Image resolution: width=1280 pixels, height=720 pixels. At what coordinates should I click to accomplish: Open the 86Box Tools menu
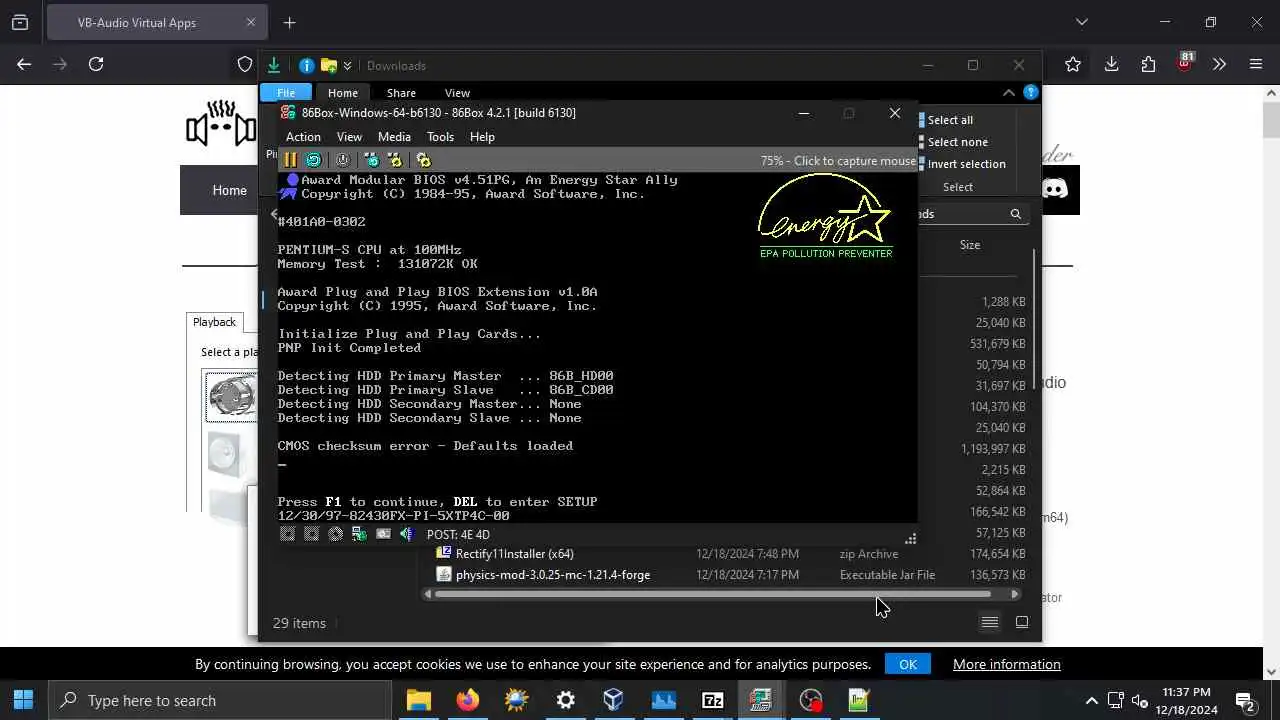click(440, 137)
